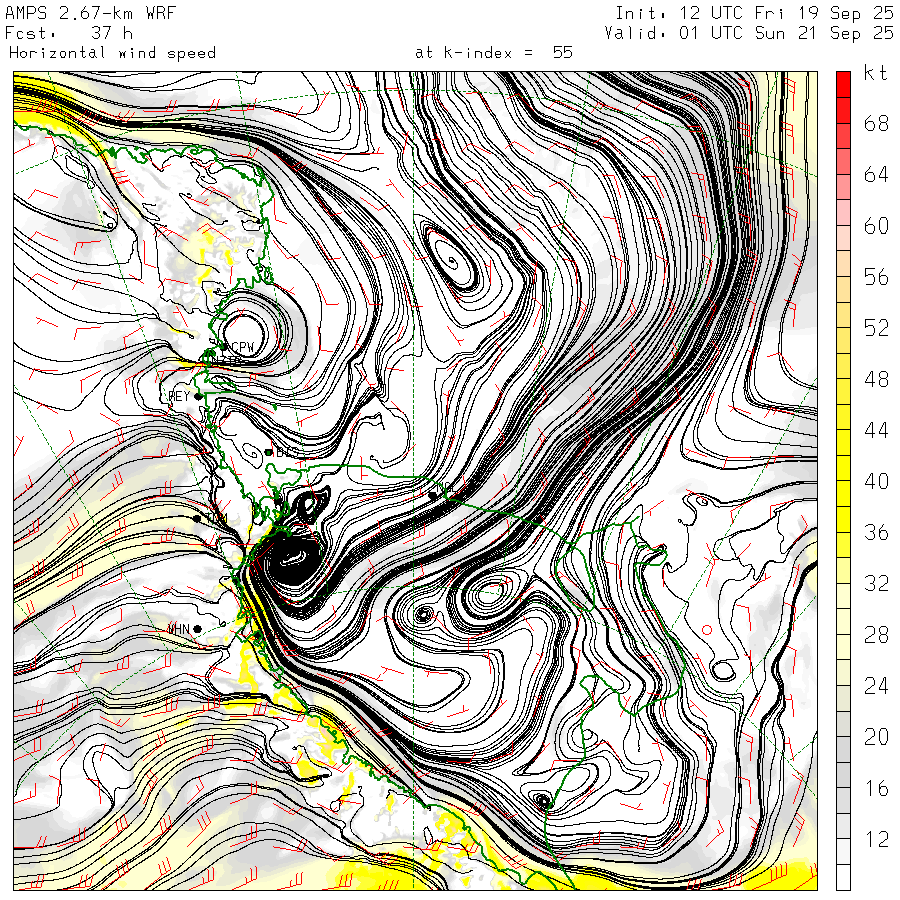Click the brightest red swatch atop the color bar
Viewport: 900px width, 900px height.
(x=843, y=84)
